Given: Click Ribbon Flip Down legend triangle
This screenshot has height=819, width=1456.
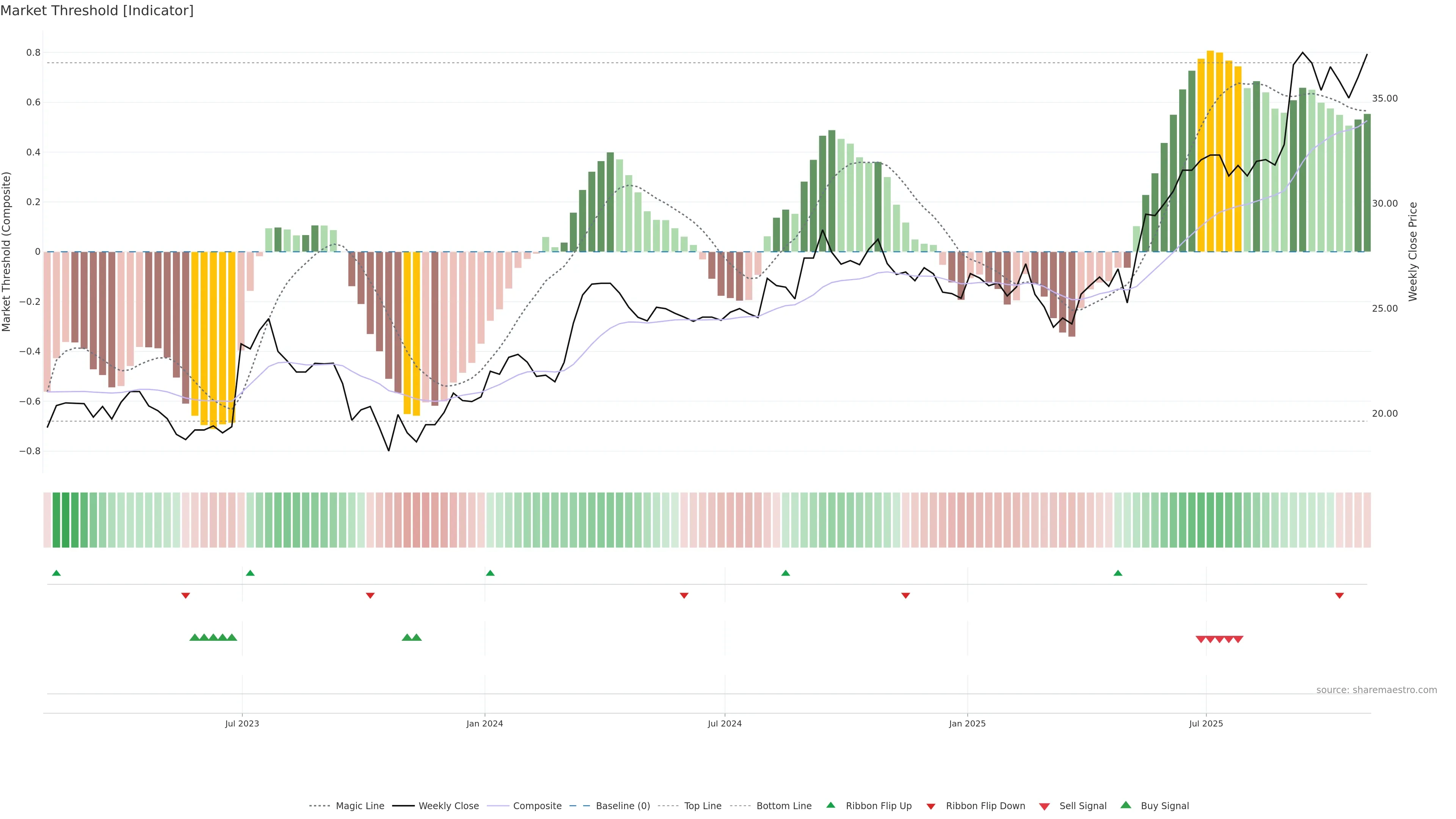Looking at the screenshot, I should 931,806.
